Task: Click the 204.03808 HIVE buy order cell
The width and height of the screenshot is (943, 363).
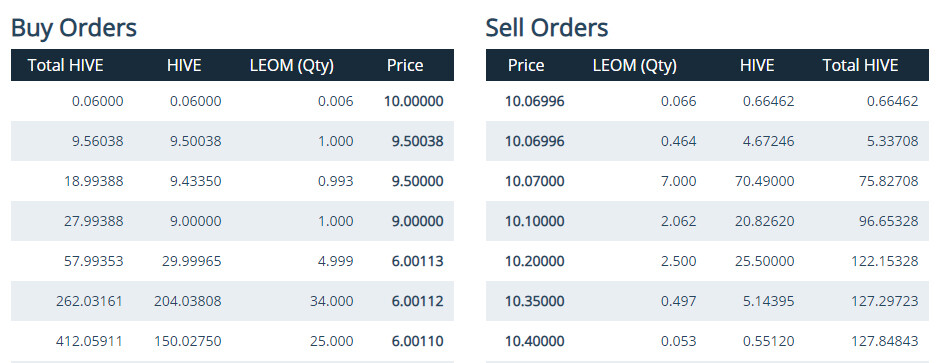Action: (187, 301)
